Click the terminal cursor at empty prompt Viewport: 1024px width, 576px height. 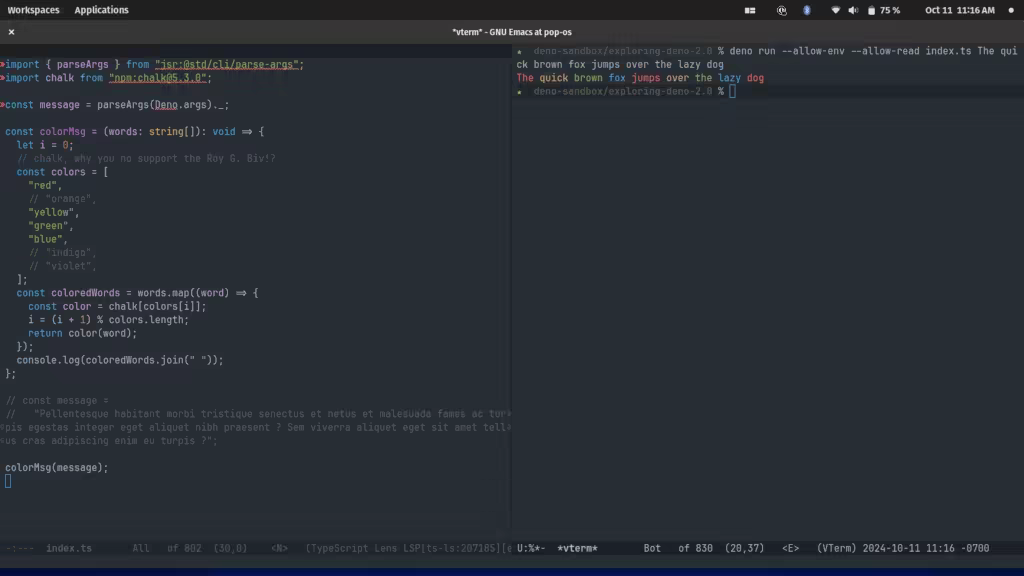(732, 91)
